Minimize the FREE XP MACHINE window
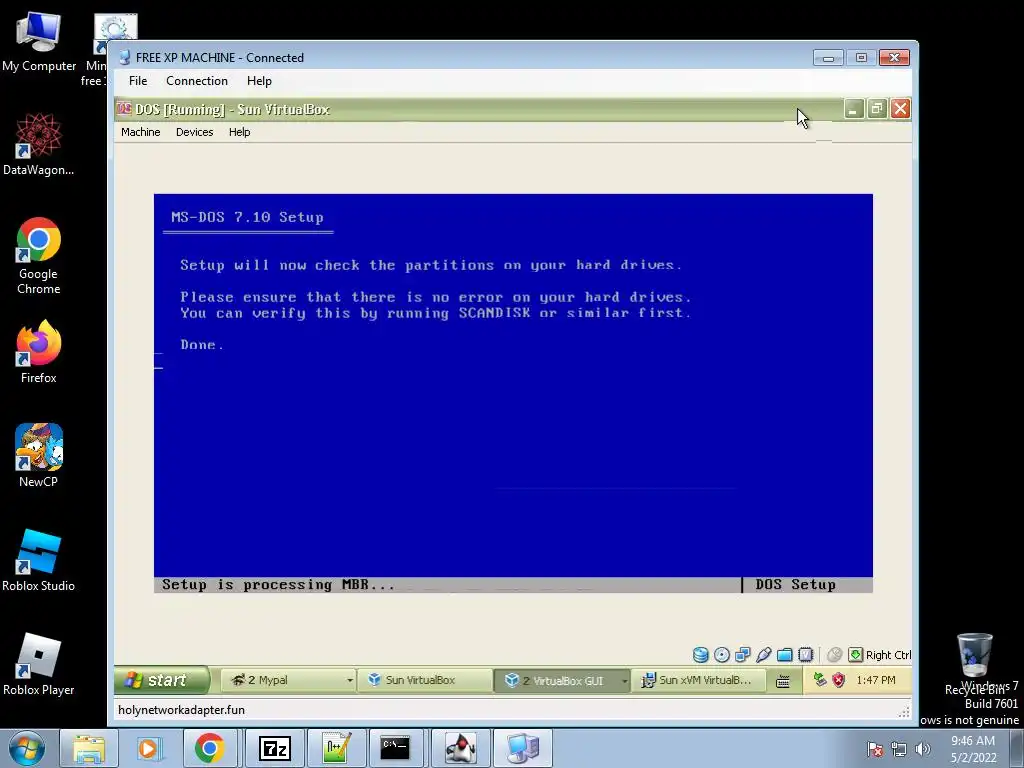This screenshot has height=768, width=1024. click(828, 57)
